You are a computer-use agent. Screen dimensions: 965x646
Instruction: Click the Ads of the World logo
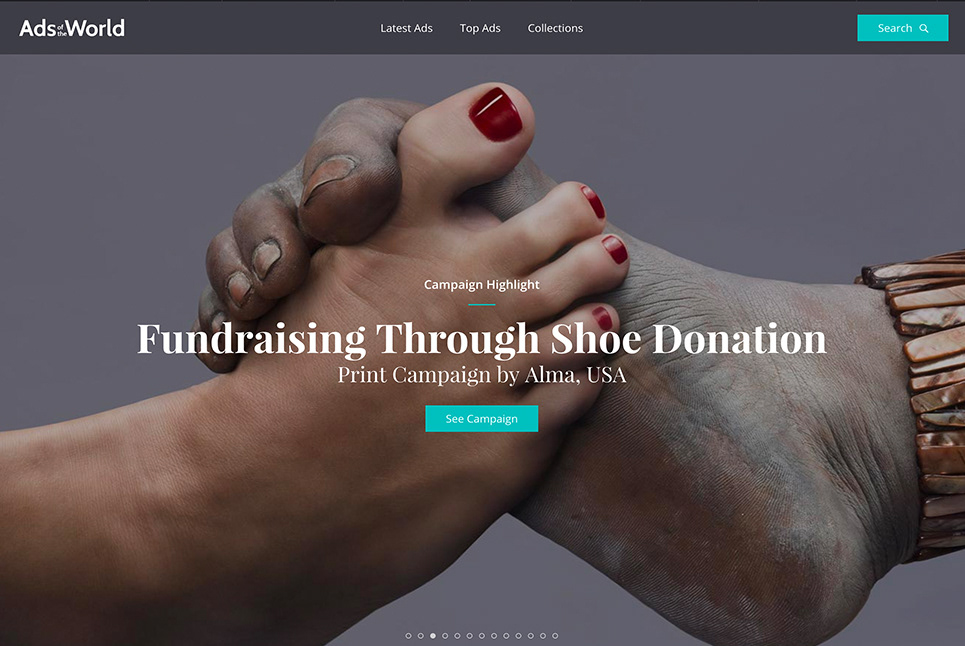pos(72,28)
